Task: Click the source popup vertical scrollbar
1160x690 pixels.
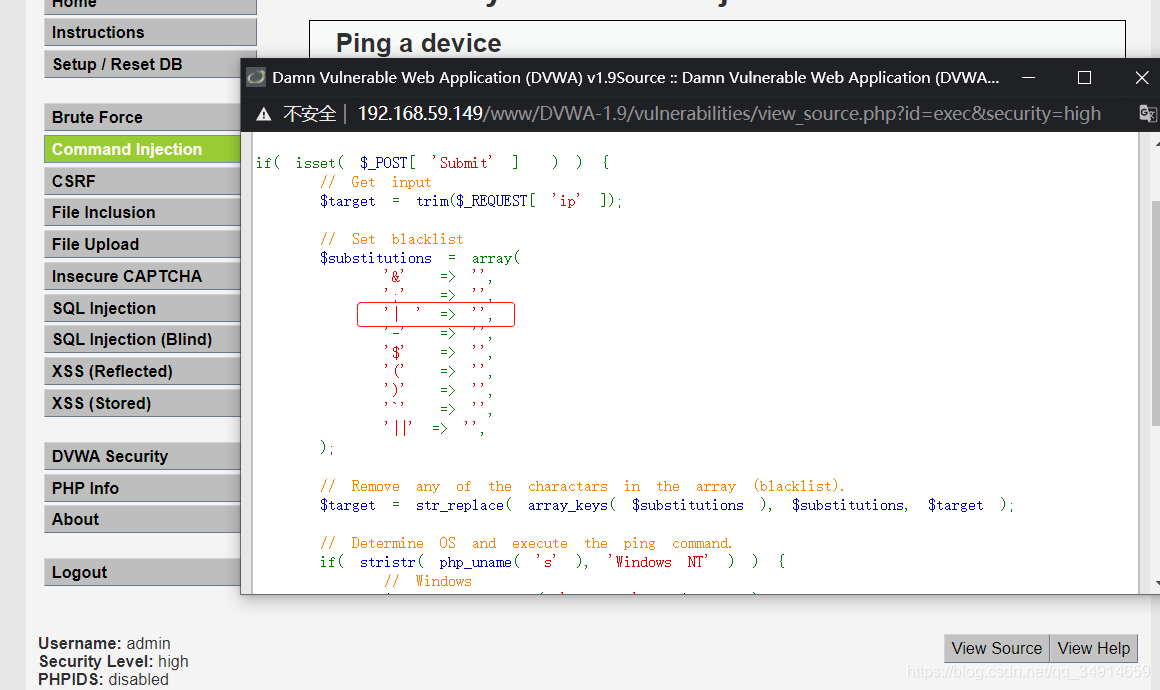Action: point(1156,314)
